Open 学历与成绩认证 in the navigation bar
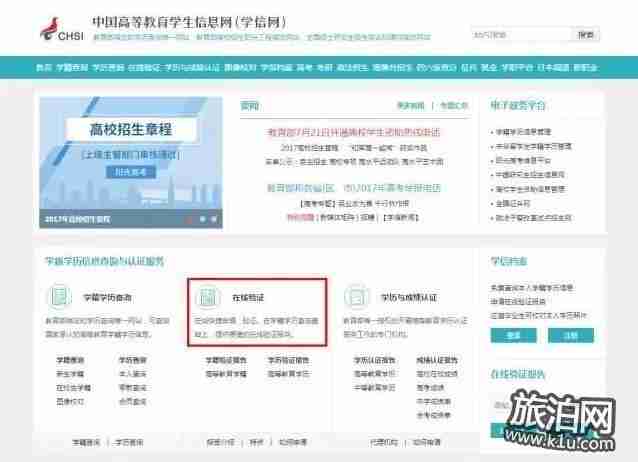The height and width of the screenshot is (462, 638). pyautogui.click(x=192, y=68)
